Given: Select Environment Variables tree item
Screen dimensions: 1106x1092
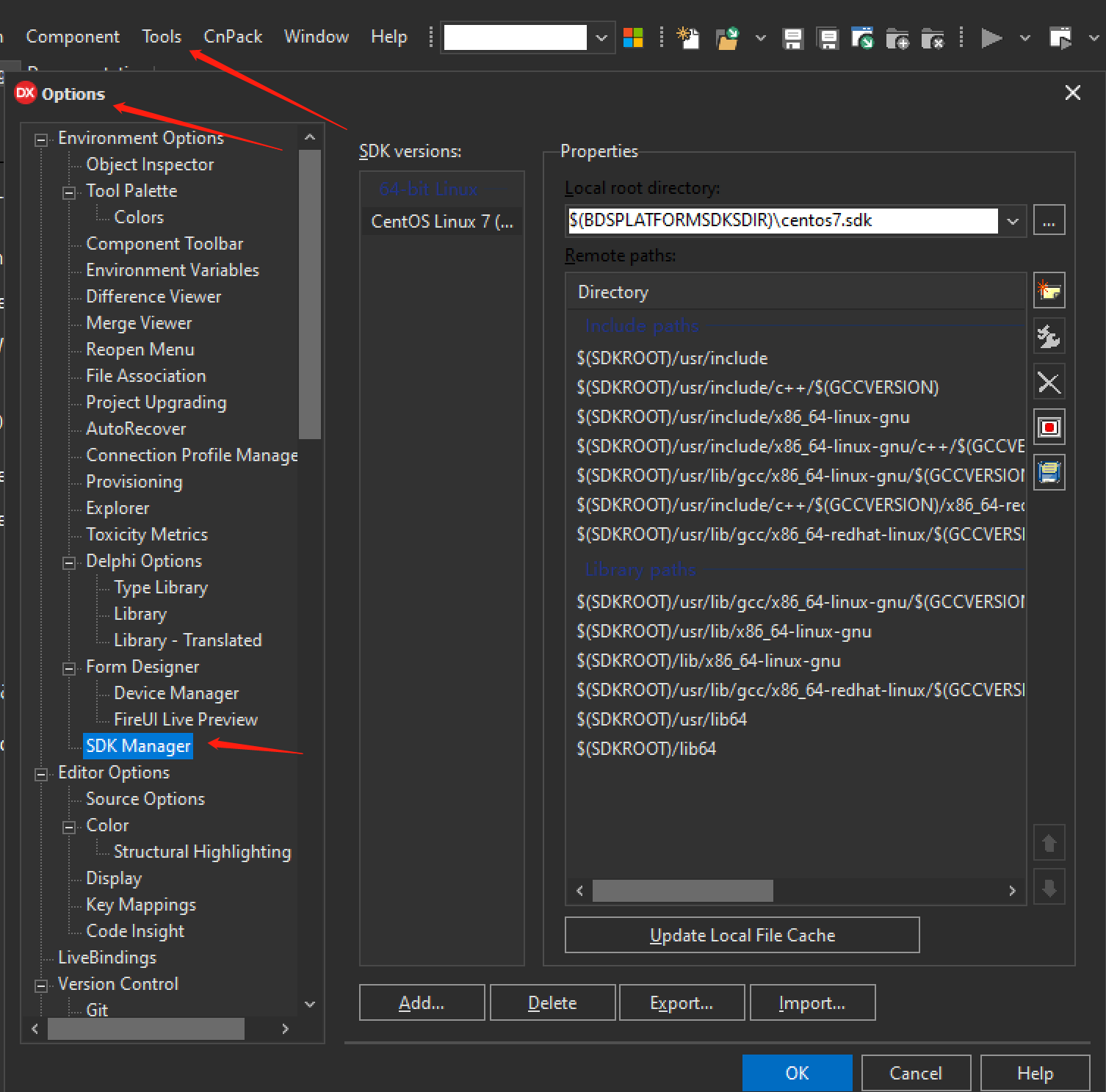Looking at the screenshot, I should pos(173,270).
